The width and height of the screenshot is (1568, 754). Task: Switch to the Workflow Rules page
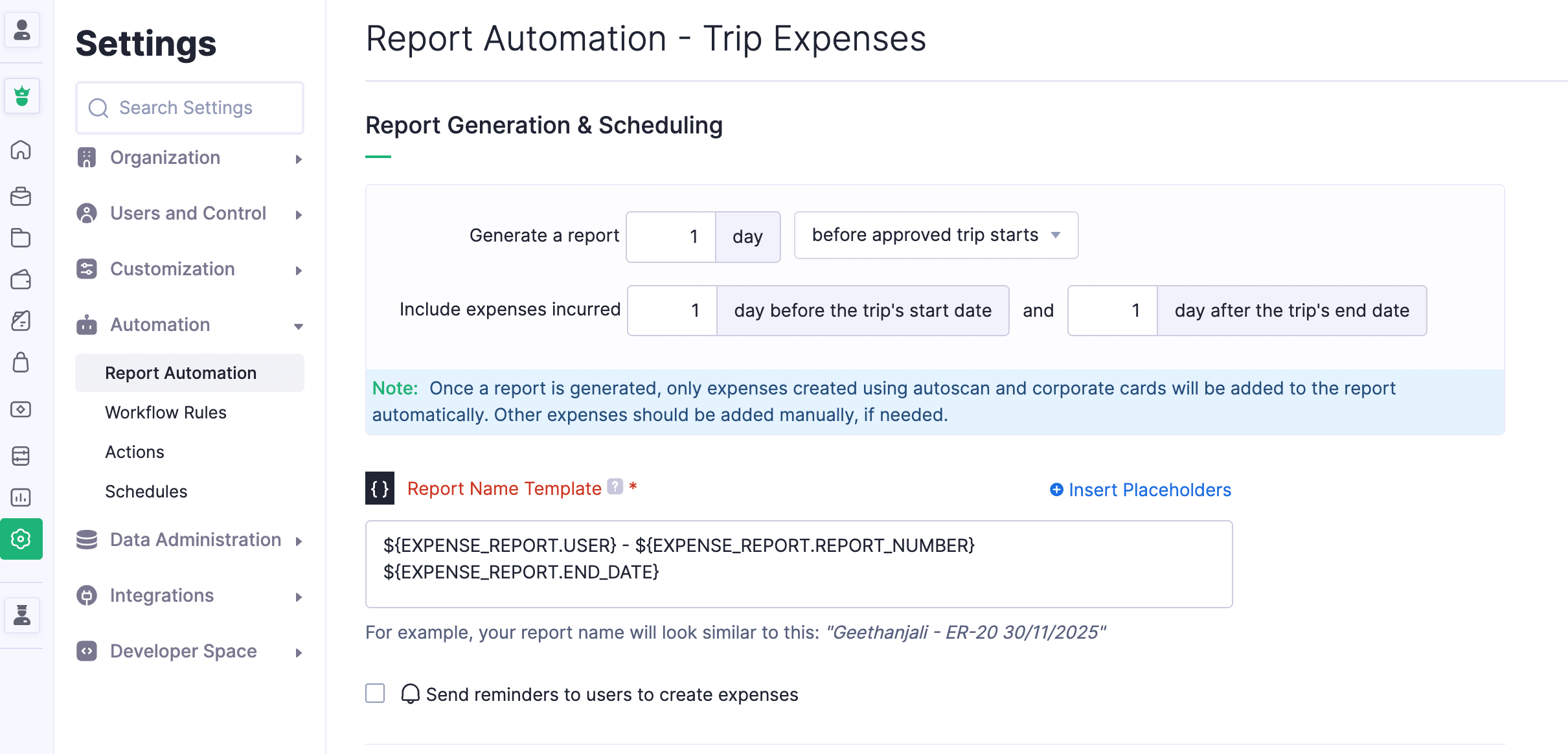pos(166,412)
